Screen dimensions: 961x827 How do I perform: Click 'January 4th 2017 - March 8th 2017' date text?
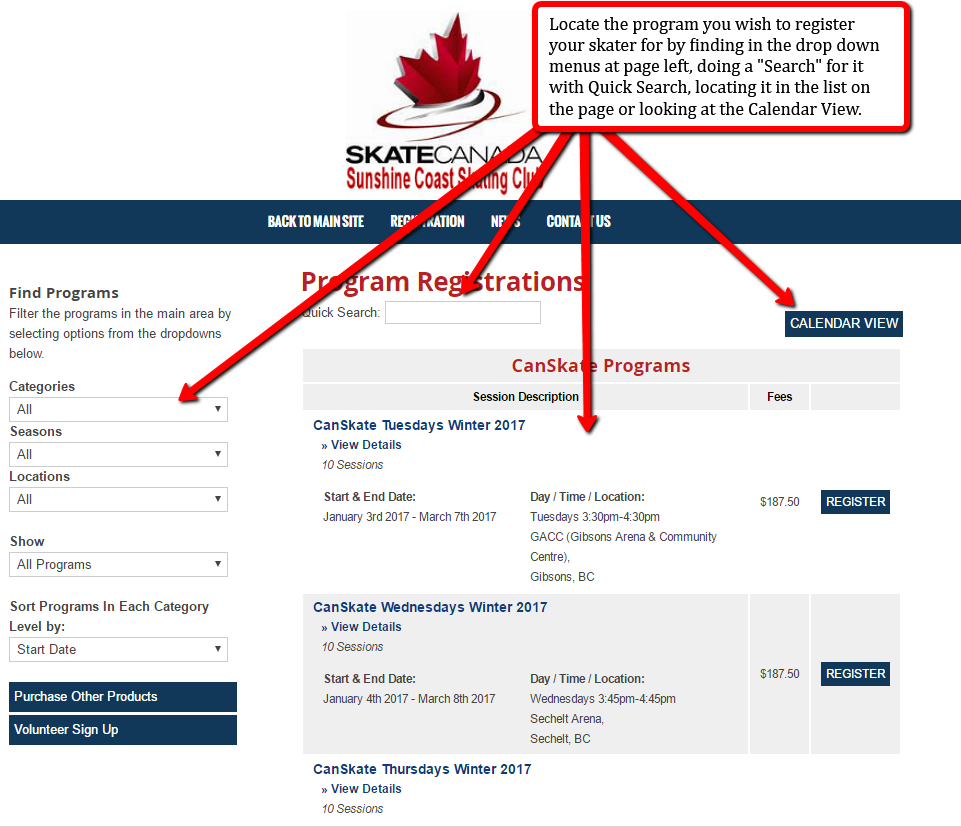[x=409, y=699]
